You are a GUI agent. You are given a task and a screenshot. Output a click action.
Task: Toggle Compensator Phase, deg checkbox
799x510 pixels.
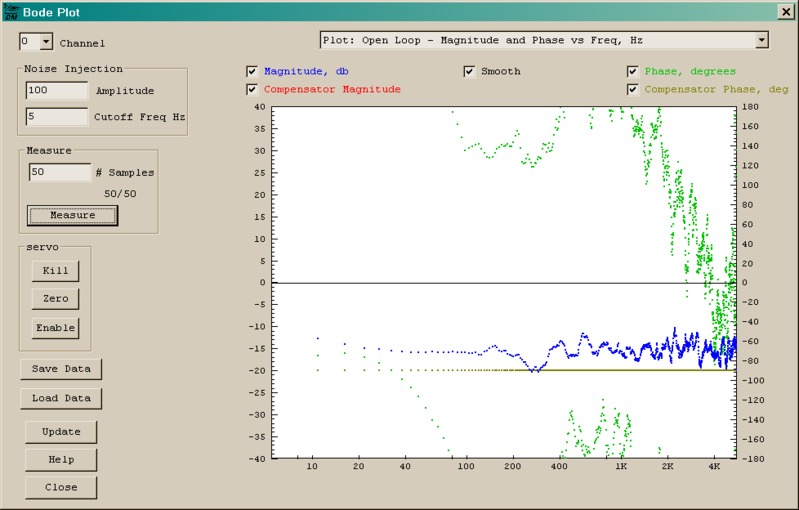pos(633,90)
